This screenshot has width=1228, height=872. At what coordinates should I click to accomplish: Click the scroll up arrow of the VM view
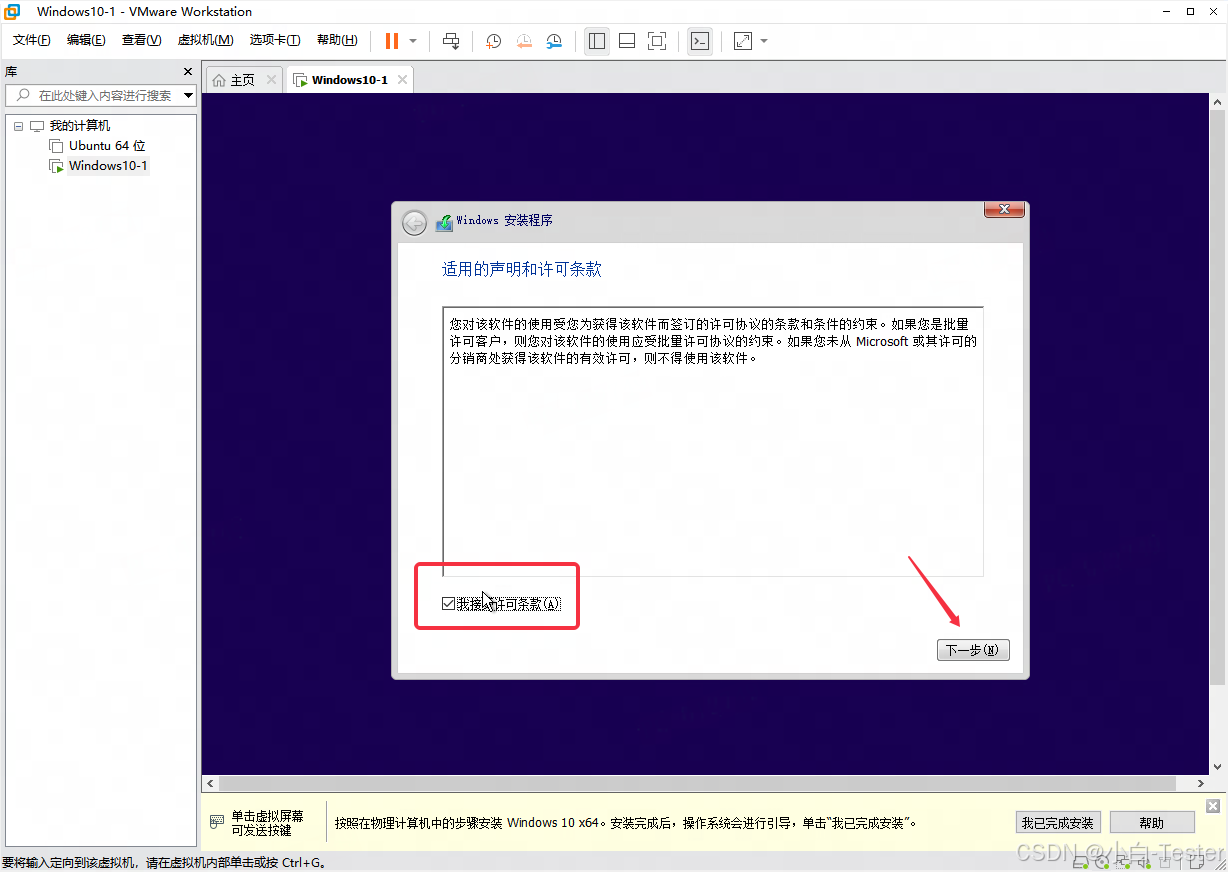[1217, 102]
